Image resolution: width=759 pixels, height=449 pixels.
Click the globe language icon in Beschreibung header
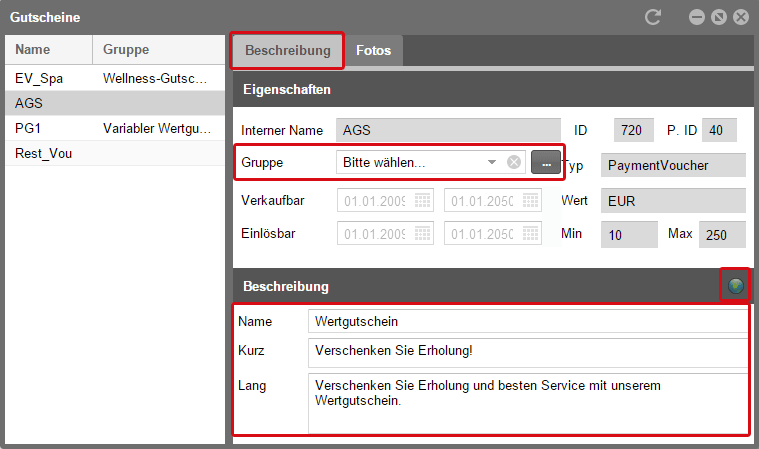(x=736, y=287)
